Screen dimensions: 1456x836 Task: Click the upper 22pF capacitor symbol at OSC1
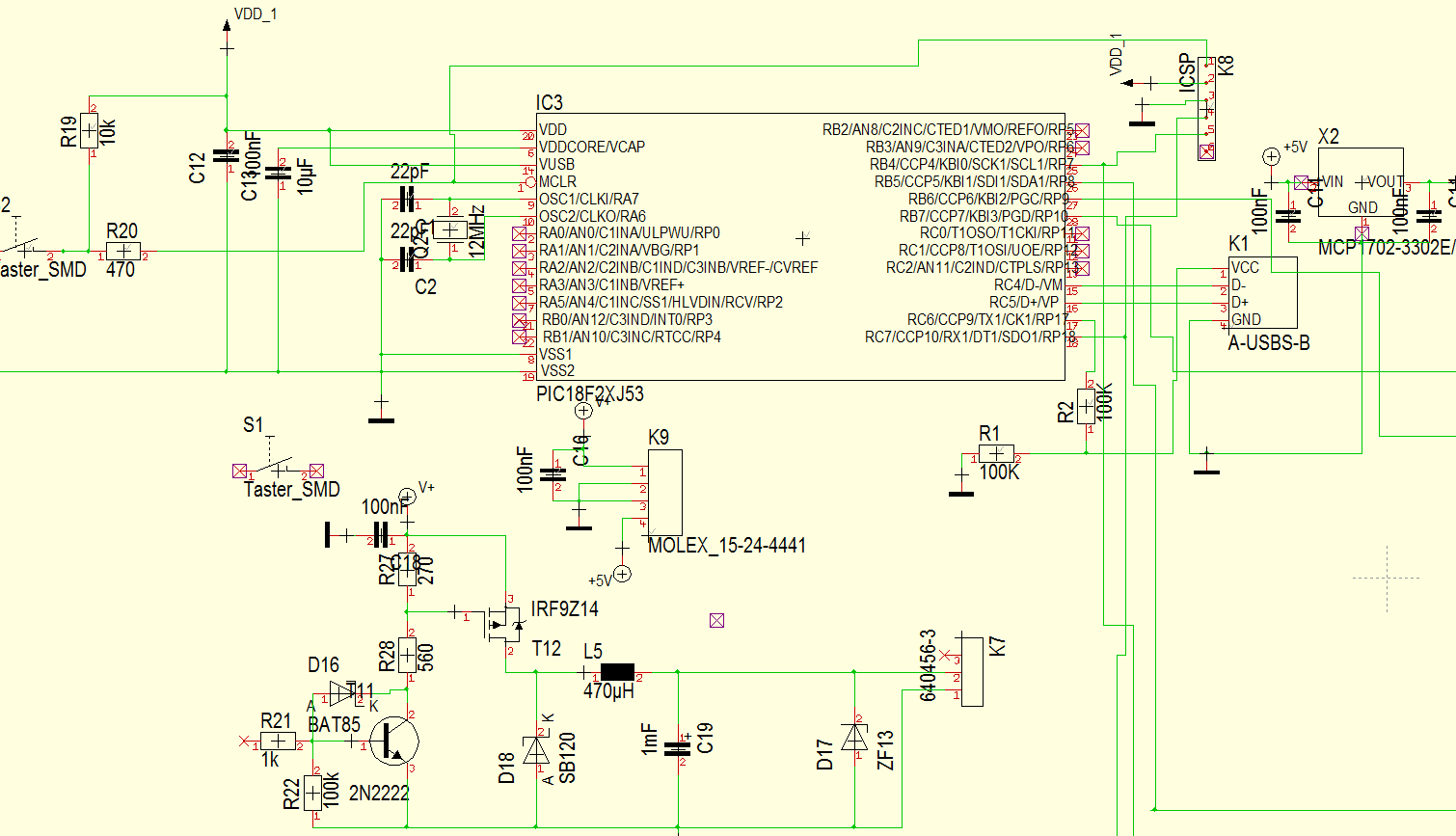[407, 200]
